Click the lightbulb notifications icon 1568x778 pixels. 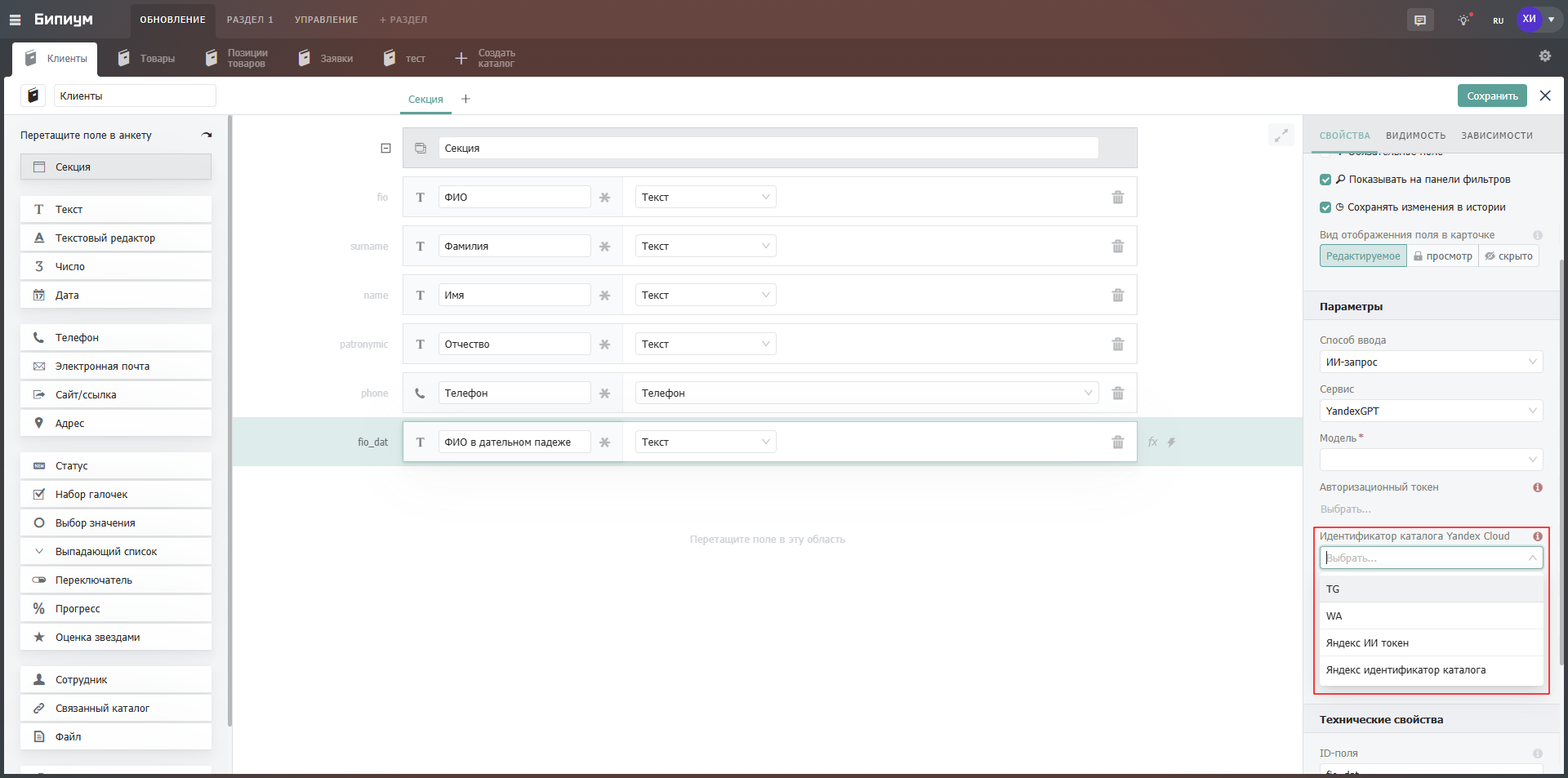pos(1463,20)
